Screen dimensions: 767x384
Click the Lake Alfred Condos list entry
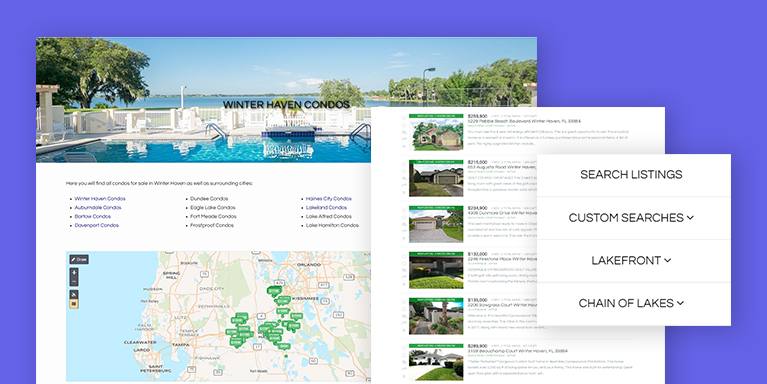(329, 216)
